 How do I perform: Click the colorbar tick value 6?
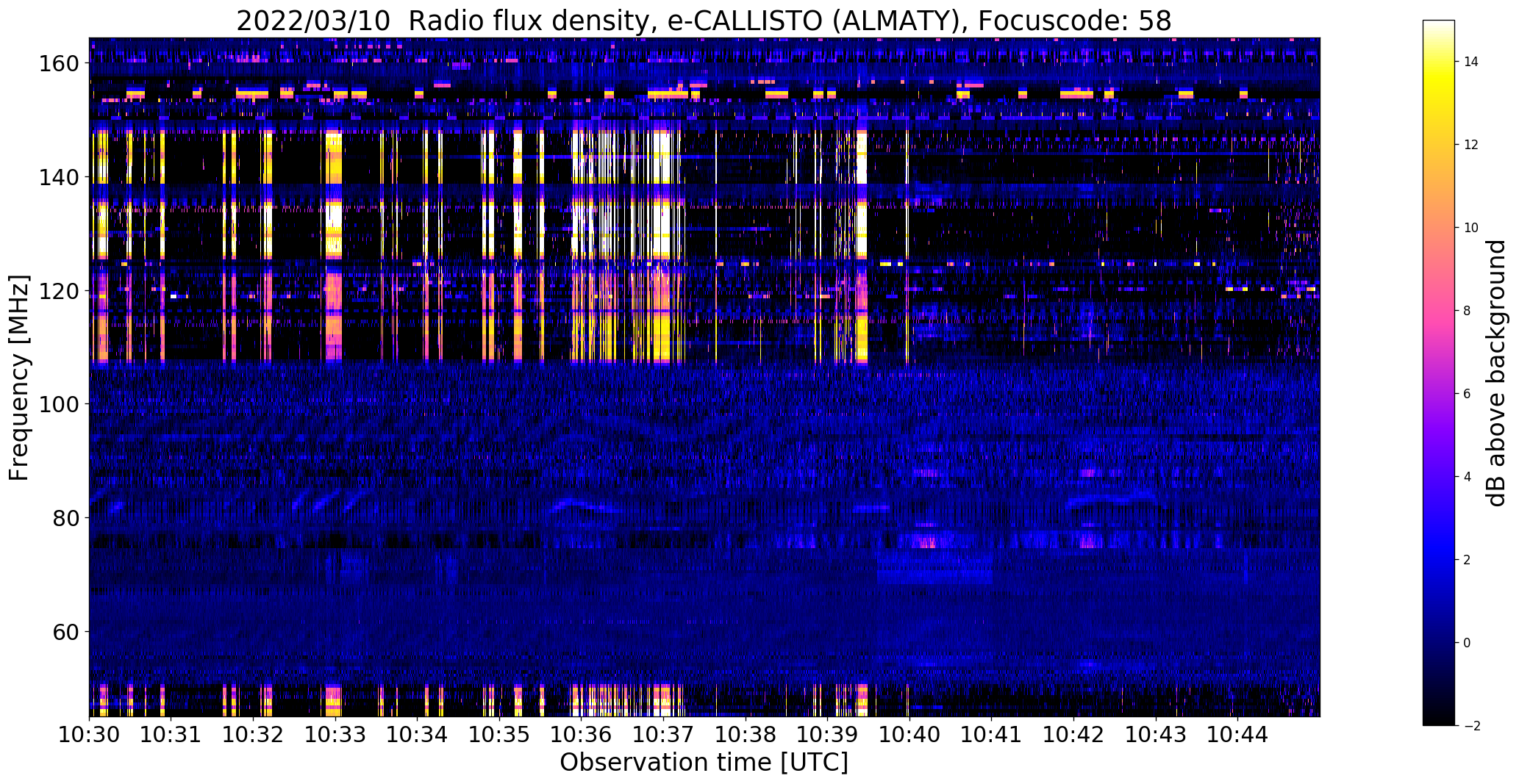(1468, 394)
